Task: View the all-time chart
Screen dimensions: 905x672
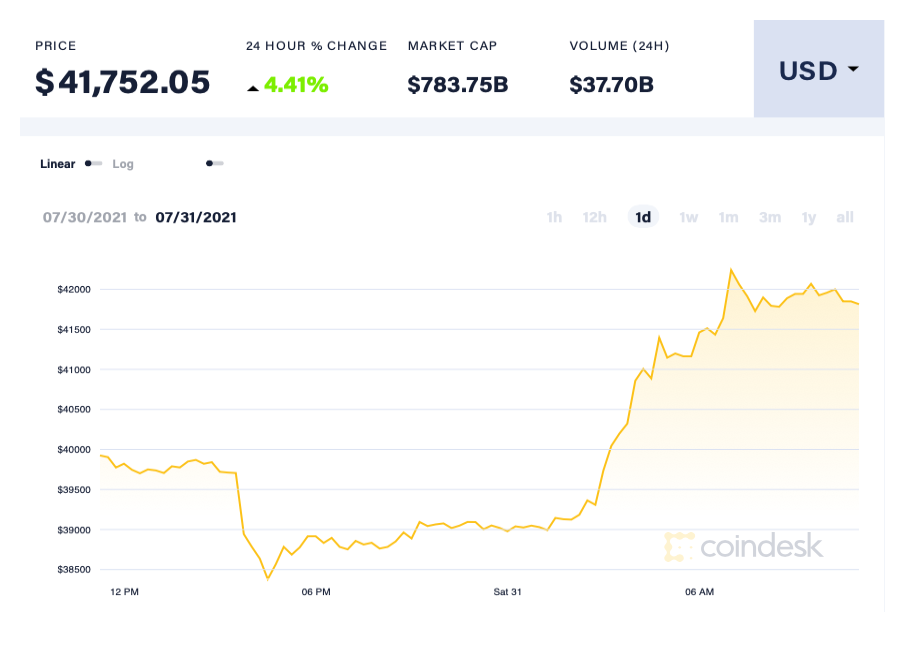Action: [844, 217]
